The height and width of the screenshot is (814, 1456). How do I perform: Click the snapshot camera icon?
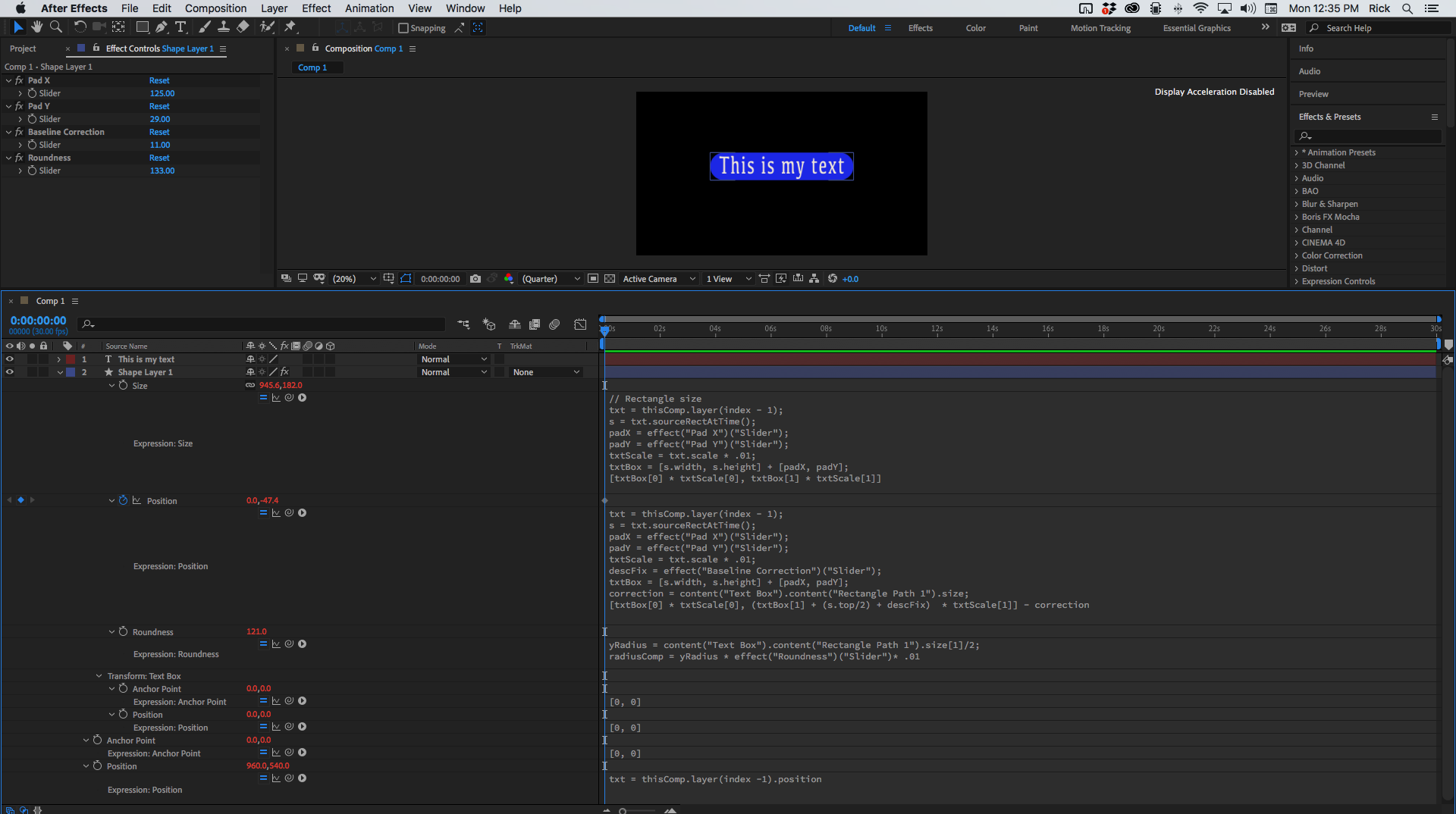point(475,279)
